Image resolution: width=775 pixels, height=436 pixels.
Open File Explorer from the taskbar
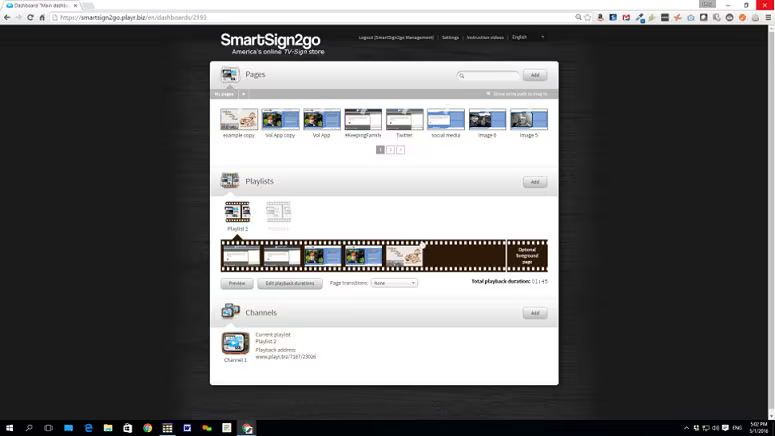click(108, 428)
